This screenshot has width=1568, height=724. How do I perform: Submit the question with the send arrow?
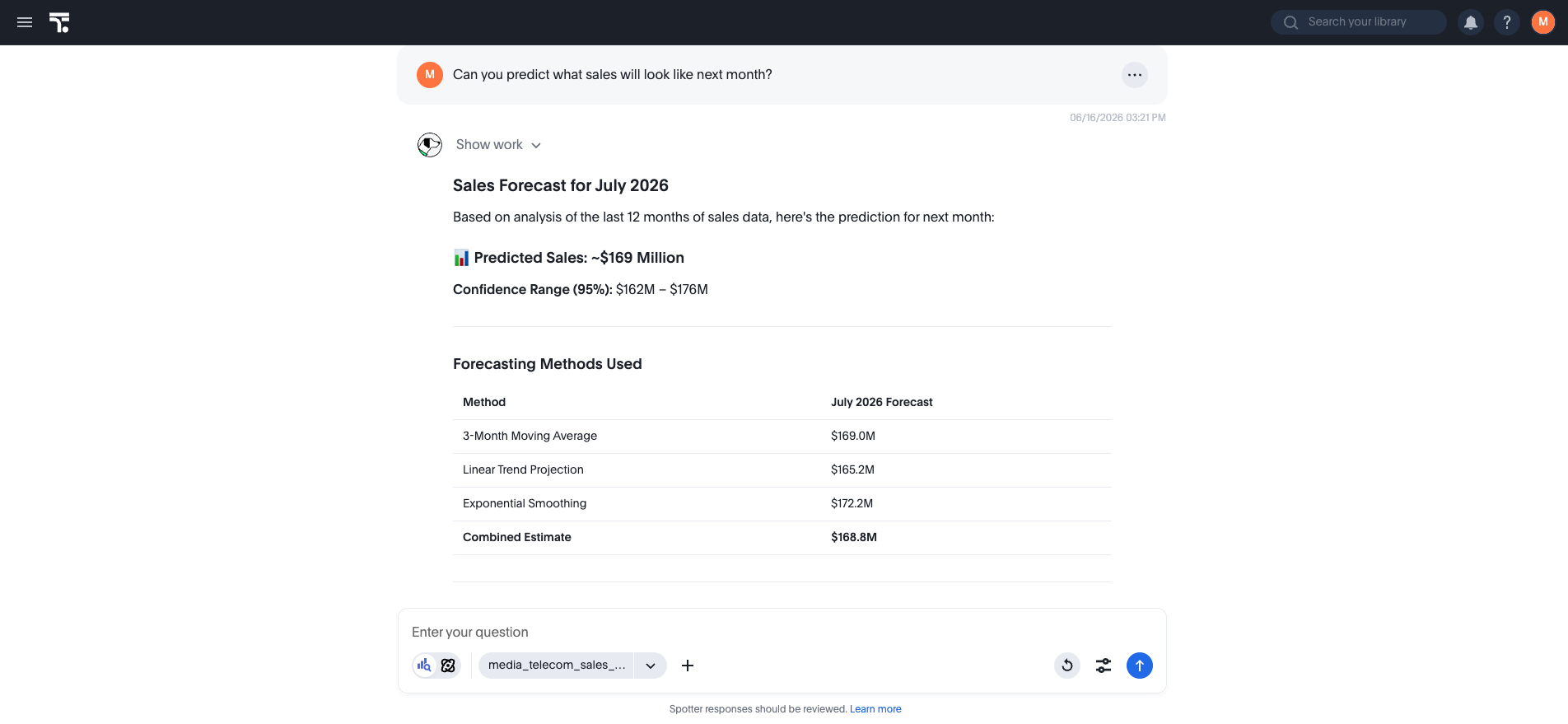tap(1140, 666)
